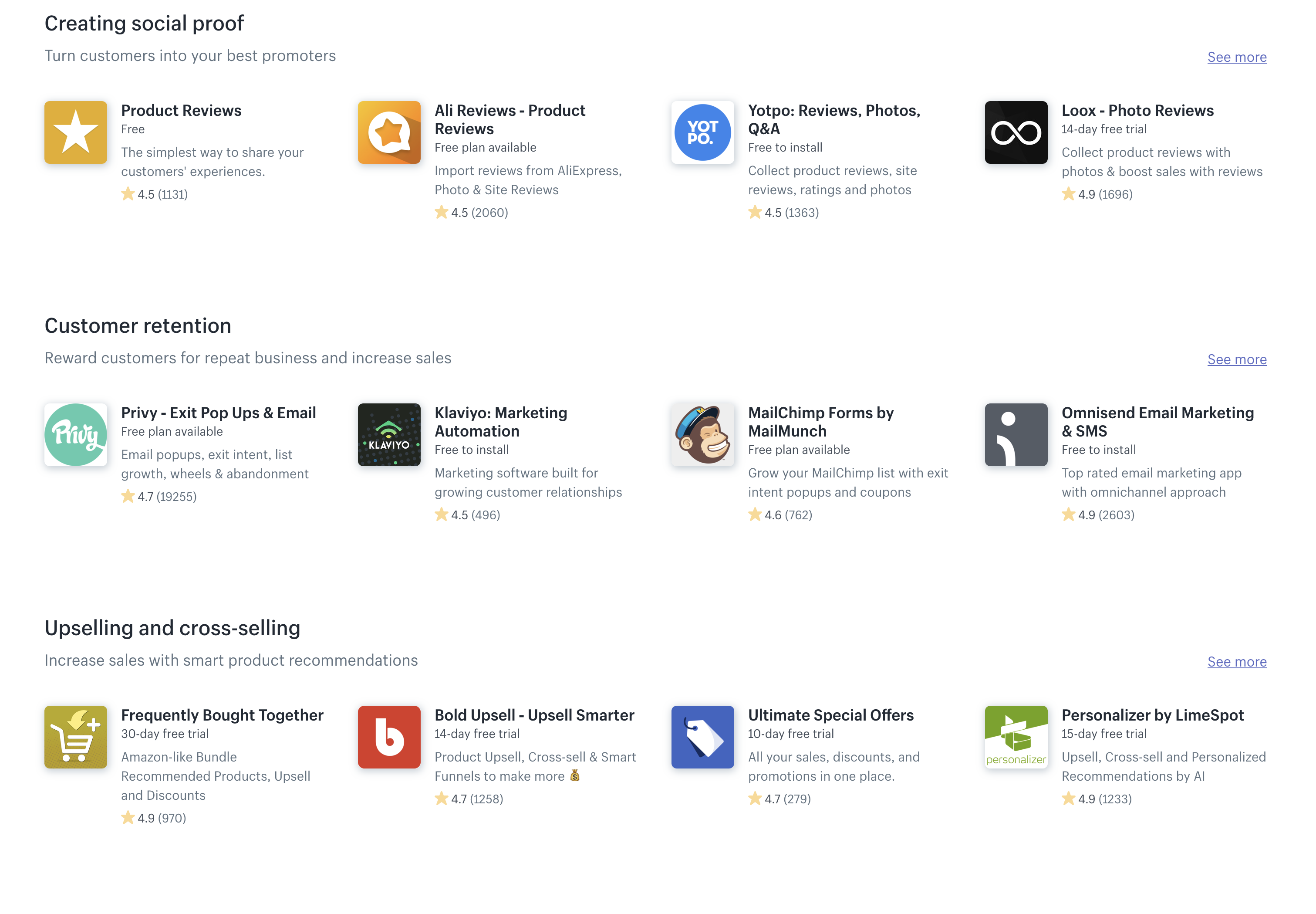This screenshot has width=1316, height=914.
Task: Open the Klaviyo dark app icon
Action: pos(389,435)
